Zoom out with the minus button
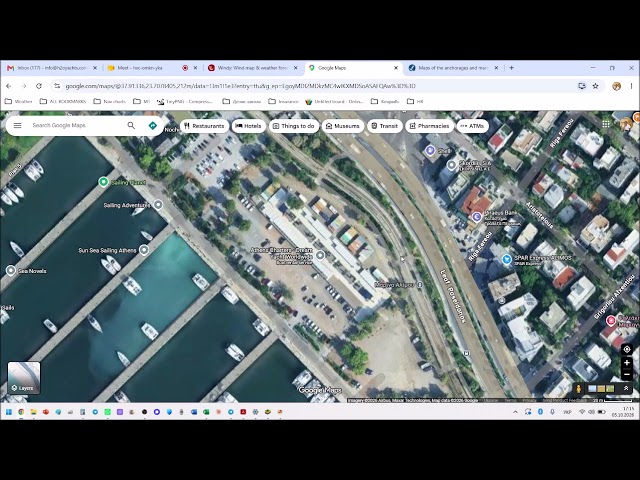640x480 pixels. (x=627, y=374)
